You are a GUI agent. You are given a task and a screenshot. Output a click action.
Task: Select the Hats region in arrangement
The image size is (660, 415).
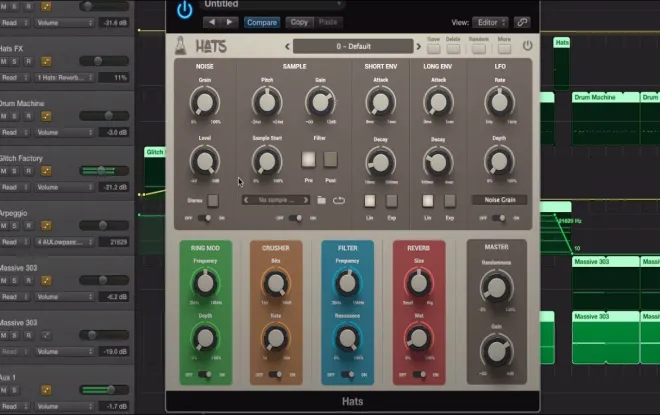pyautogui.click(x=562, y=63)
